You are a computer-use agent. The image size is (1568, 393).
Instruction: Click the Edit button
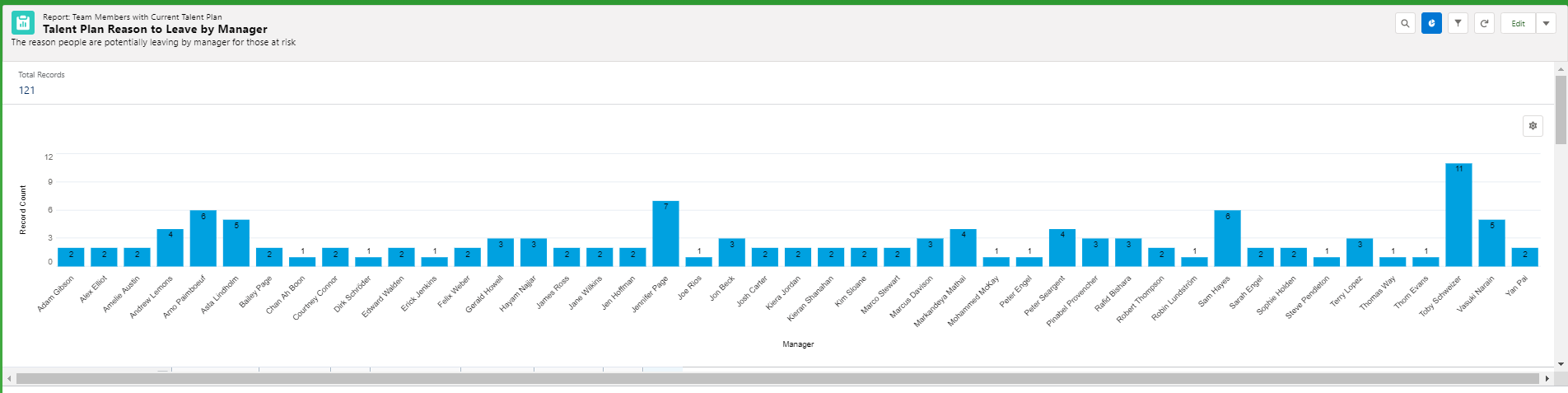(x=1518, y=24)
